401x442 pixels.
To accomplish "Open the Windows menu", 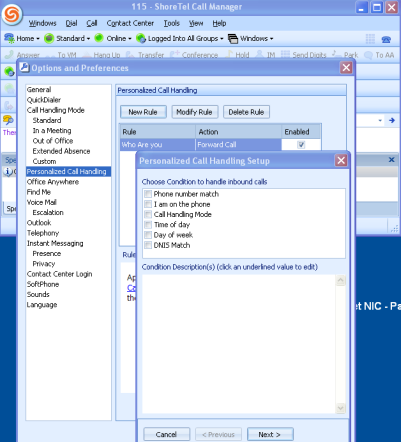I will [x=42, y=23].
